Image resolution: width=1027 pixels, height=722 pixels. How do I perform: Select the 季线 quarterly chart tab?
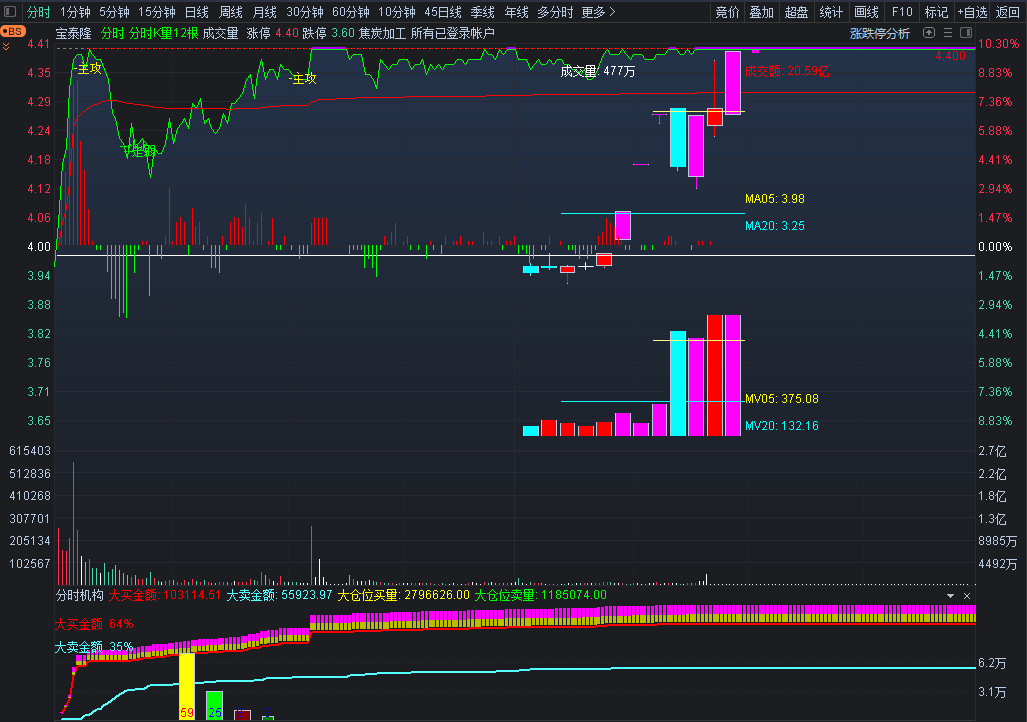click(482, 12)
